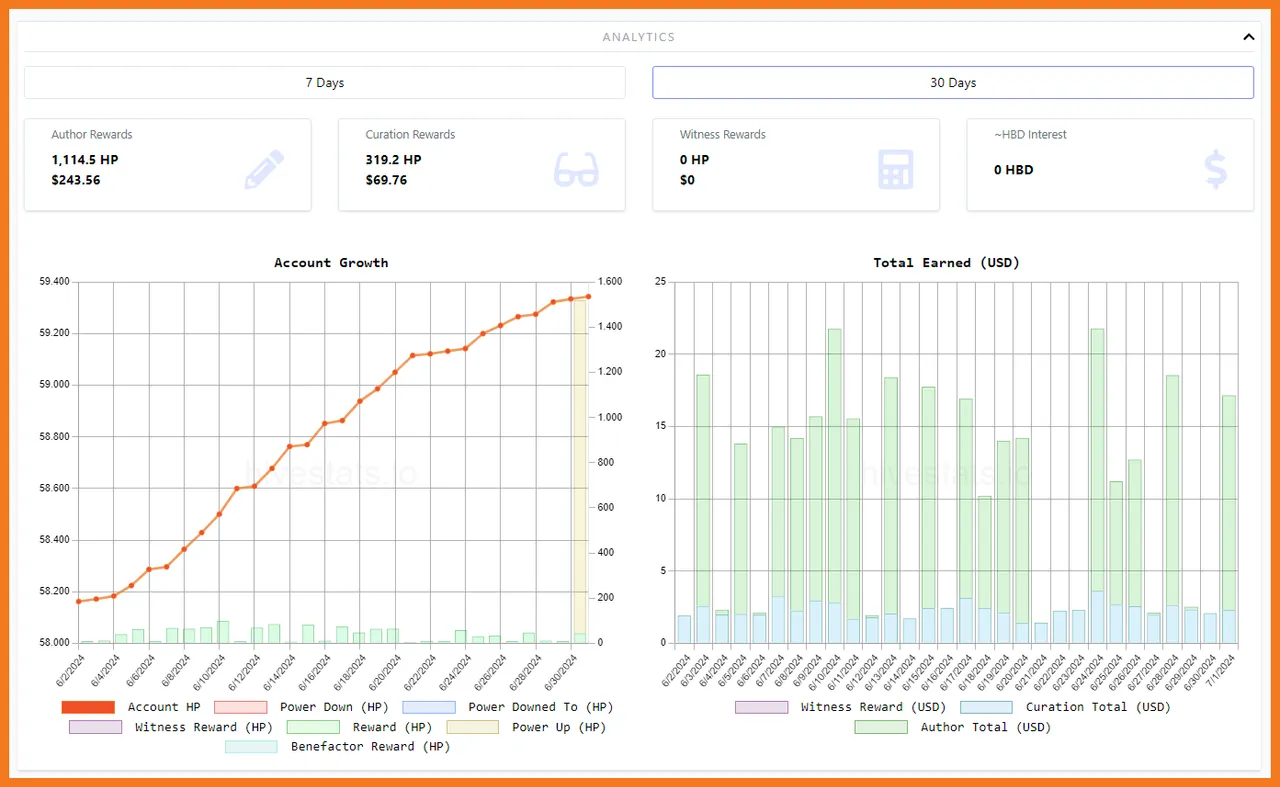
Task: Toggle the Power Downed To (HP) legend entry
Action: (x=508, y=707)
